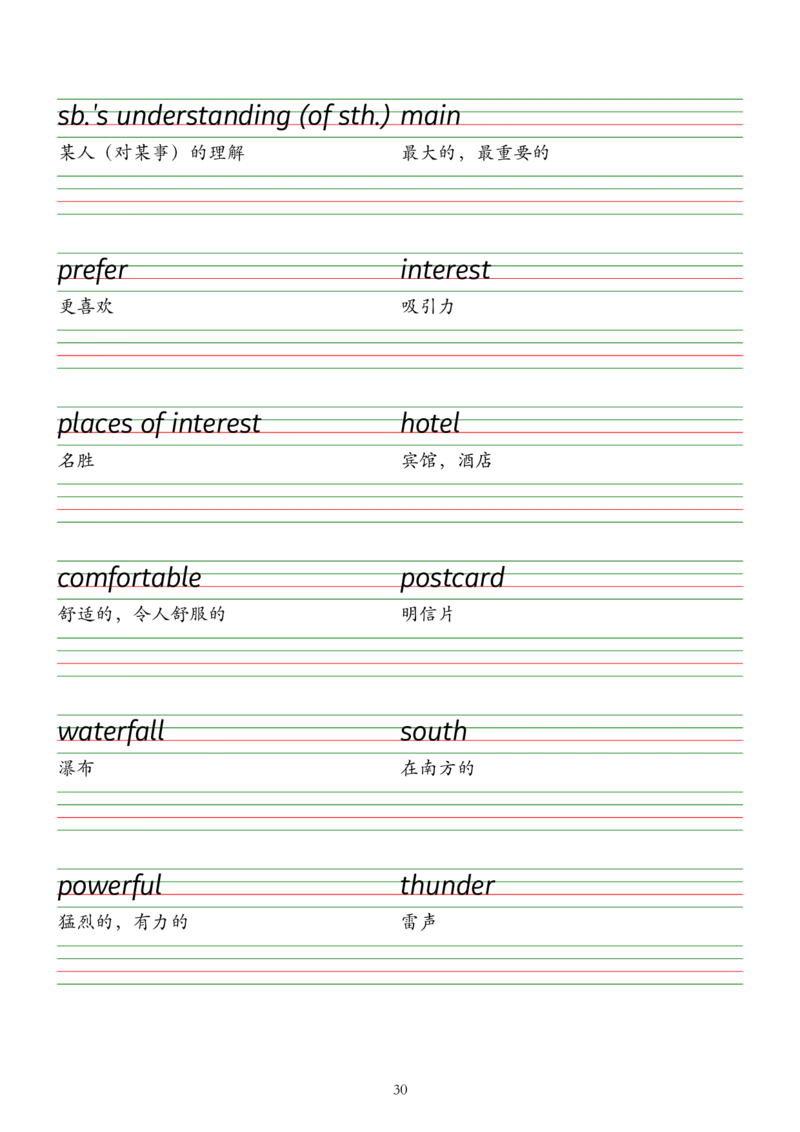Image resolution: width=800 pixels, height=1132 pixels.
Task: Click the handwritten word "prefer"
Action: (x=91, y=271)
